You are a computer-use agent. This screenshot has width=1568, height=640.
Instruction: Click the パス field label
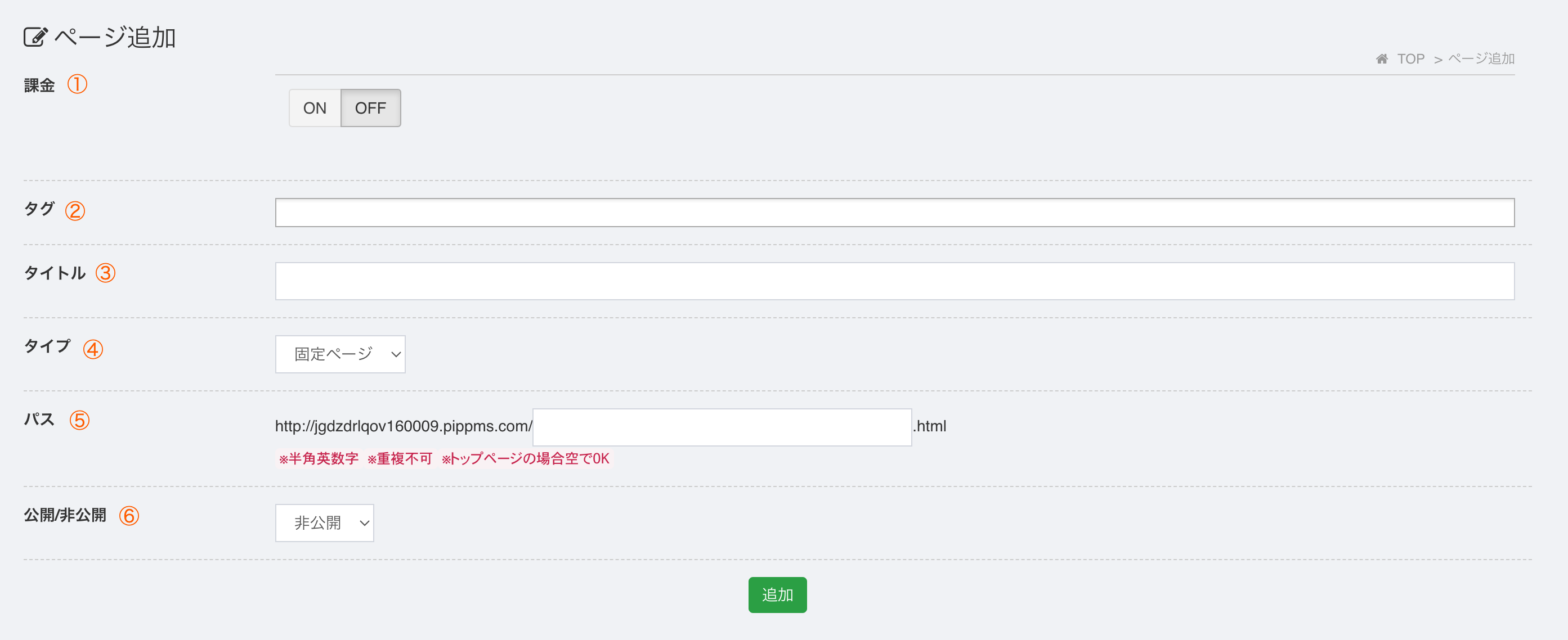[x=39, y=420]
